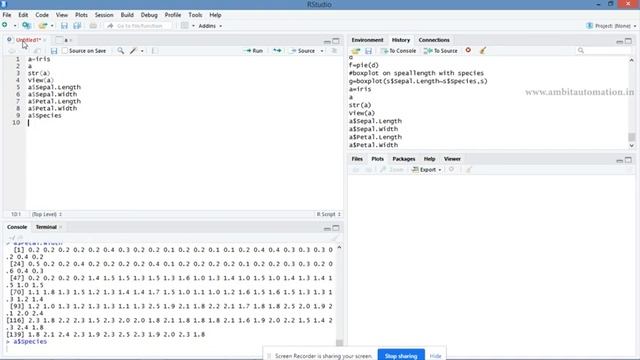Switch to the Packages tab
The height and width of the screenshot is (360, 640).
click(404, 159)
